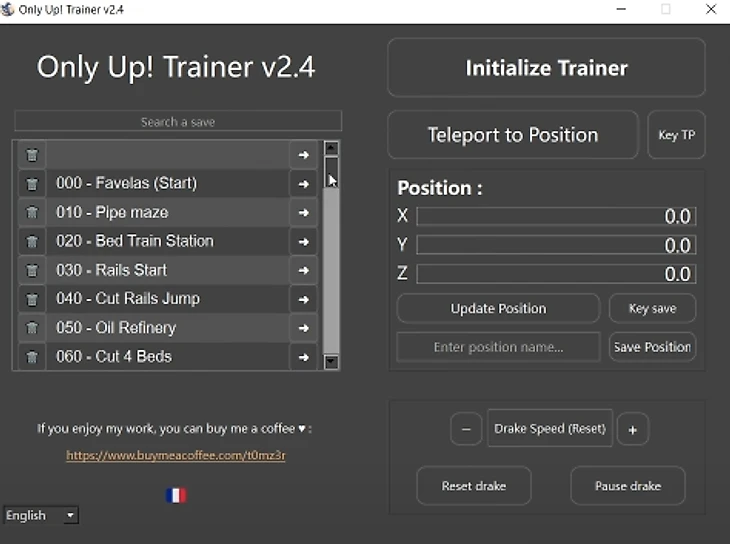Click the Key TP button
The height and width of the screenshot is (544, 730).
(x=676, y=135)
